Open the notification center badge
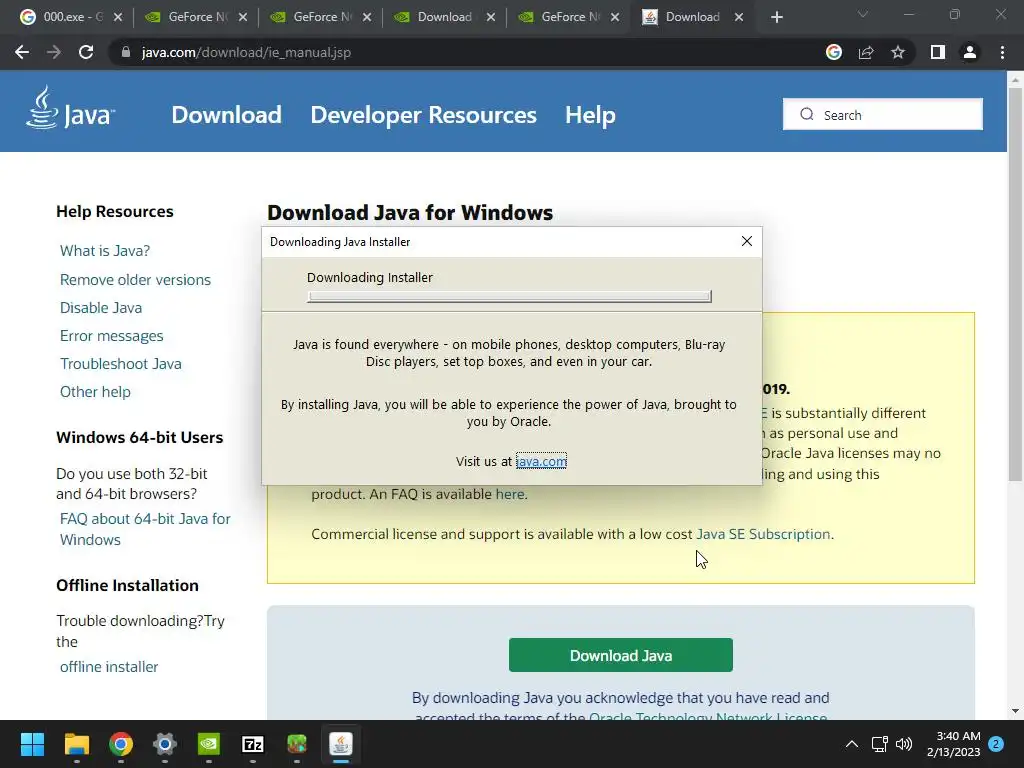The height and width of the screenshot is (768, 1024). (996, 744)
